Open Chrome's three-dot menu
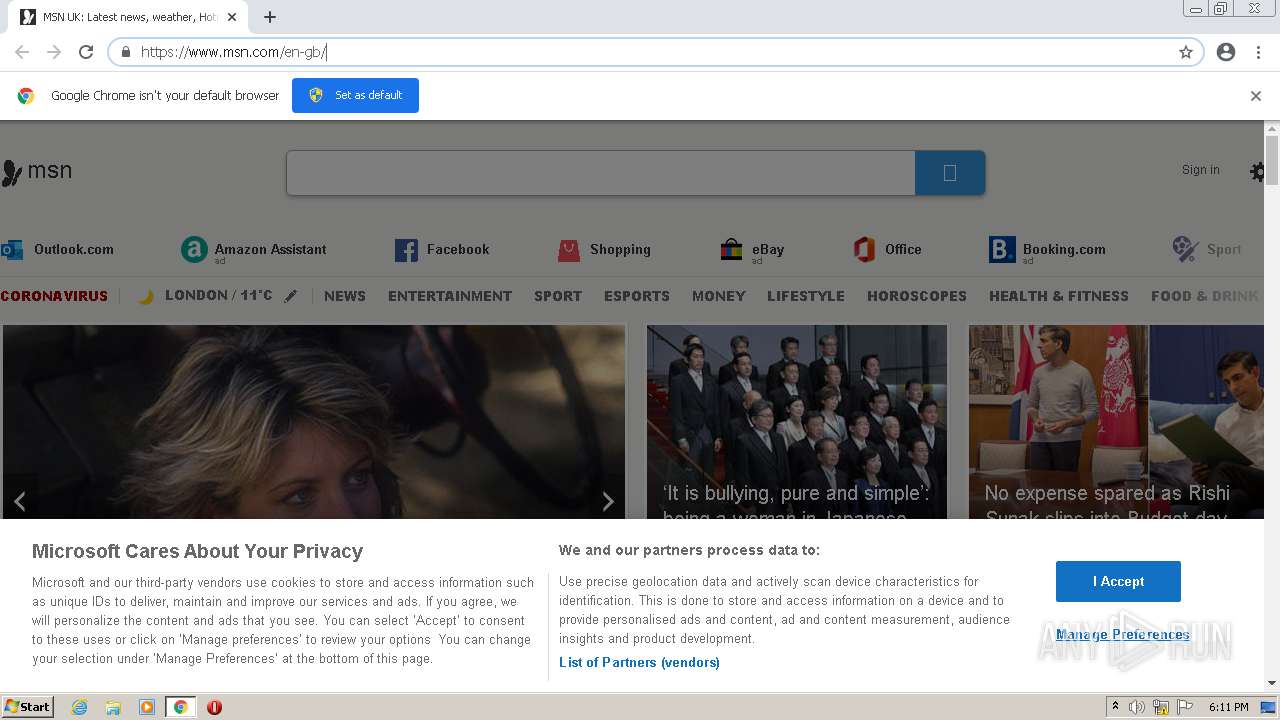Screen dimensions: 1280x720 1258,52
